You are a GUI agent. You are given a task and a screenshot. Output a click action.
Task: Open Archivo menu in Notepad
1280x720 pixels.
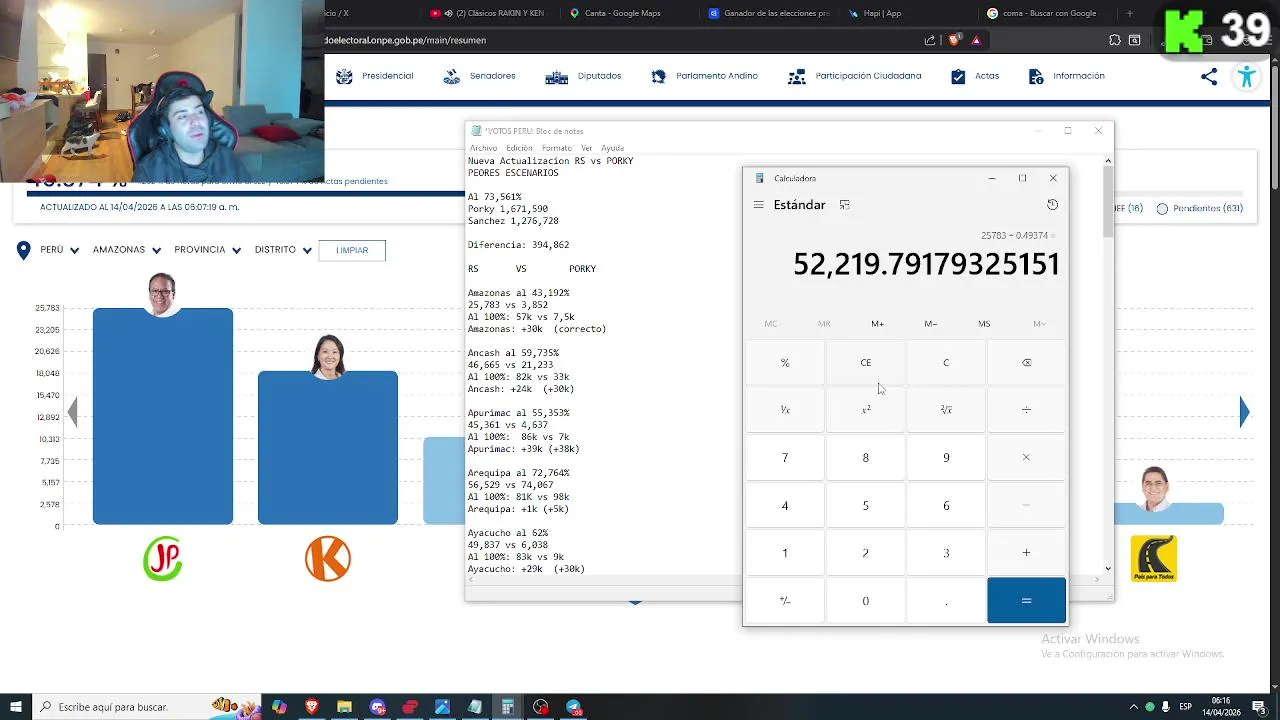483,148
